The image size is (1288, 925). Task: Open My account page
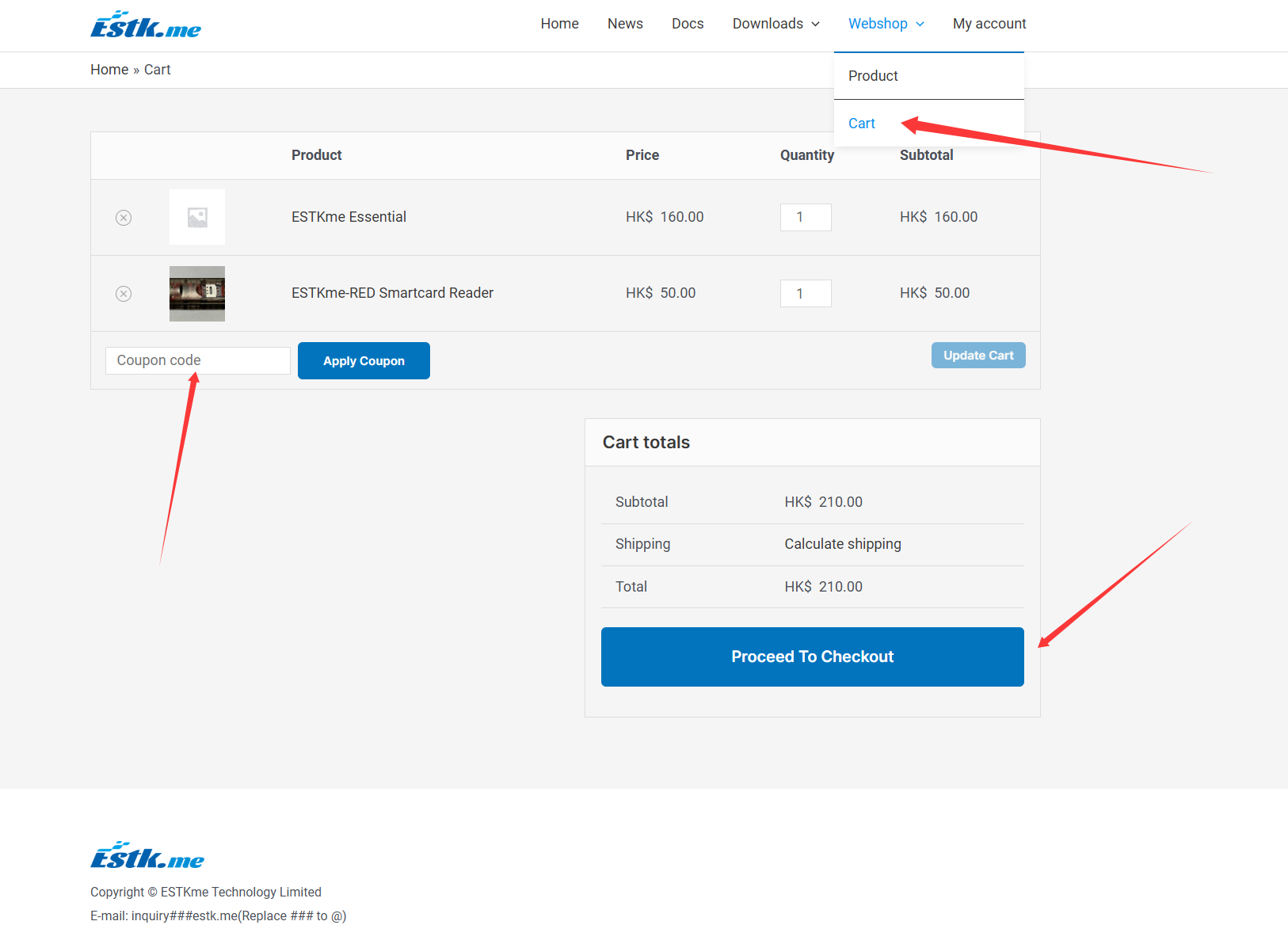[x=989, y=24]
